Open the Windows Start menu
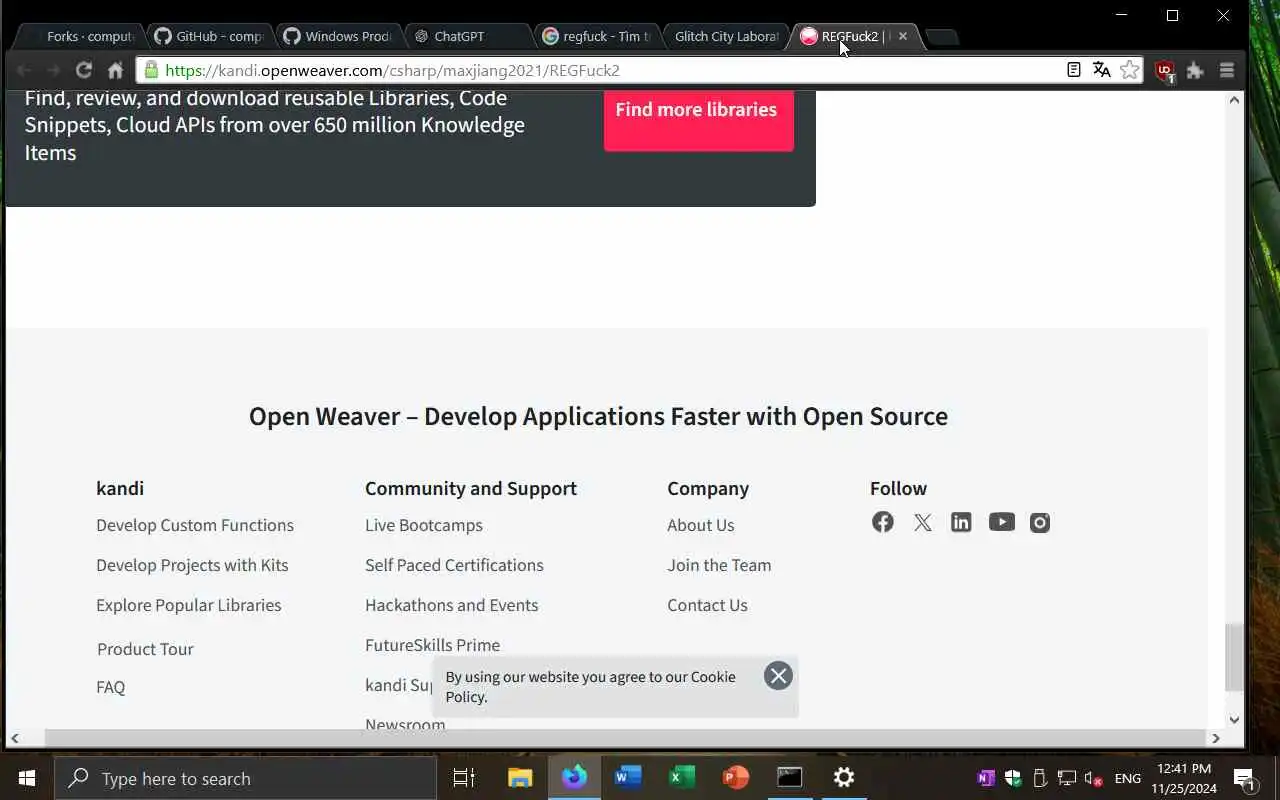This screenshot has height=800, width=1280. click(26, 778)
